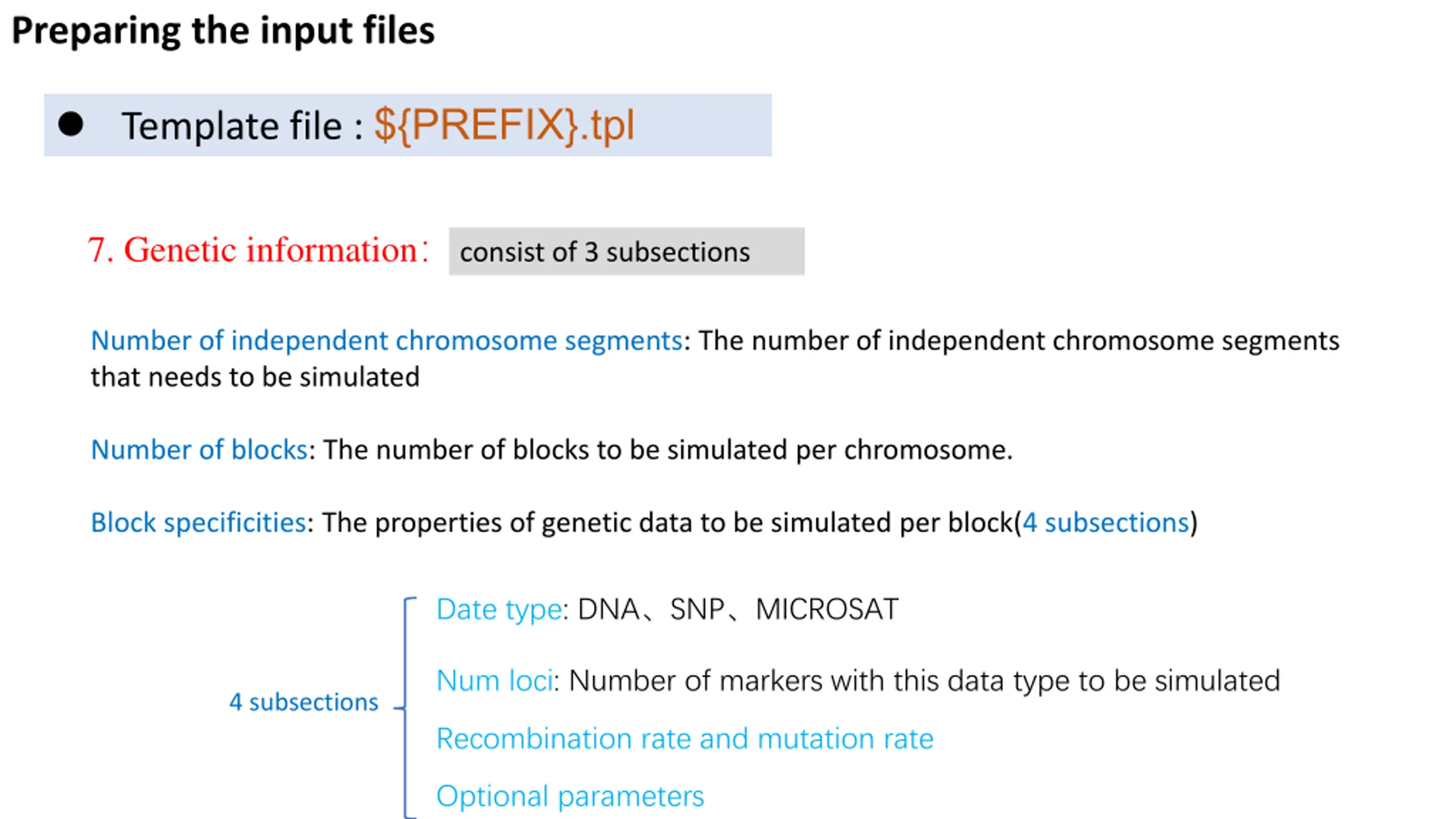Click the '4 subsections' label beside bracket
This screenshot has height=819, width=1456.
[x=304, y=702]
